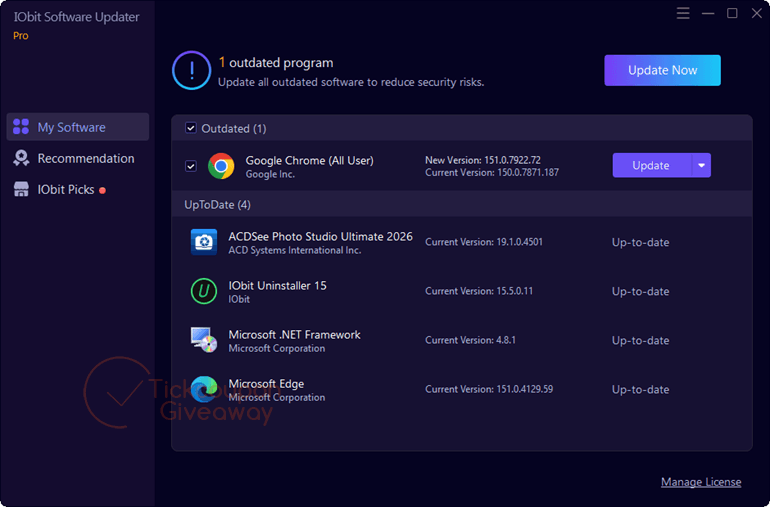Switch to the Recommendation tab
770x507 pixels.
pyautogui.click(x=78, y=158)
